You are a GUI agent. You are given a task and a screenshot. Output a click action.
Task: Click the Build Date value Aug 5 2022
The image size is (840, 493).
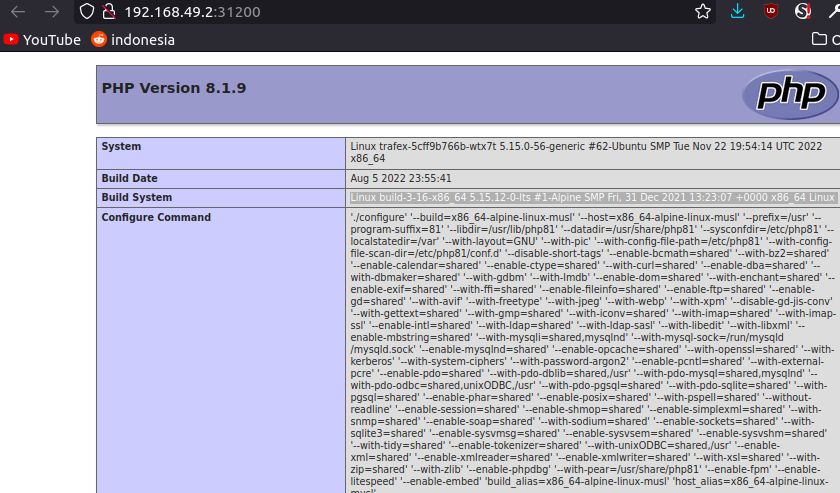[x=394, y=178]
